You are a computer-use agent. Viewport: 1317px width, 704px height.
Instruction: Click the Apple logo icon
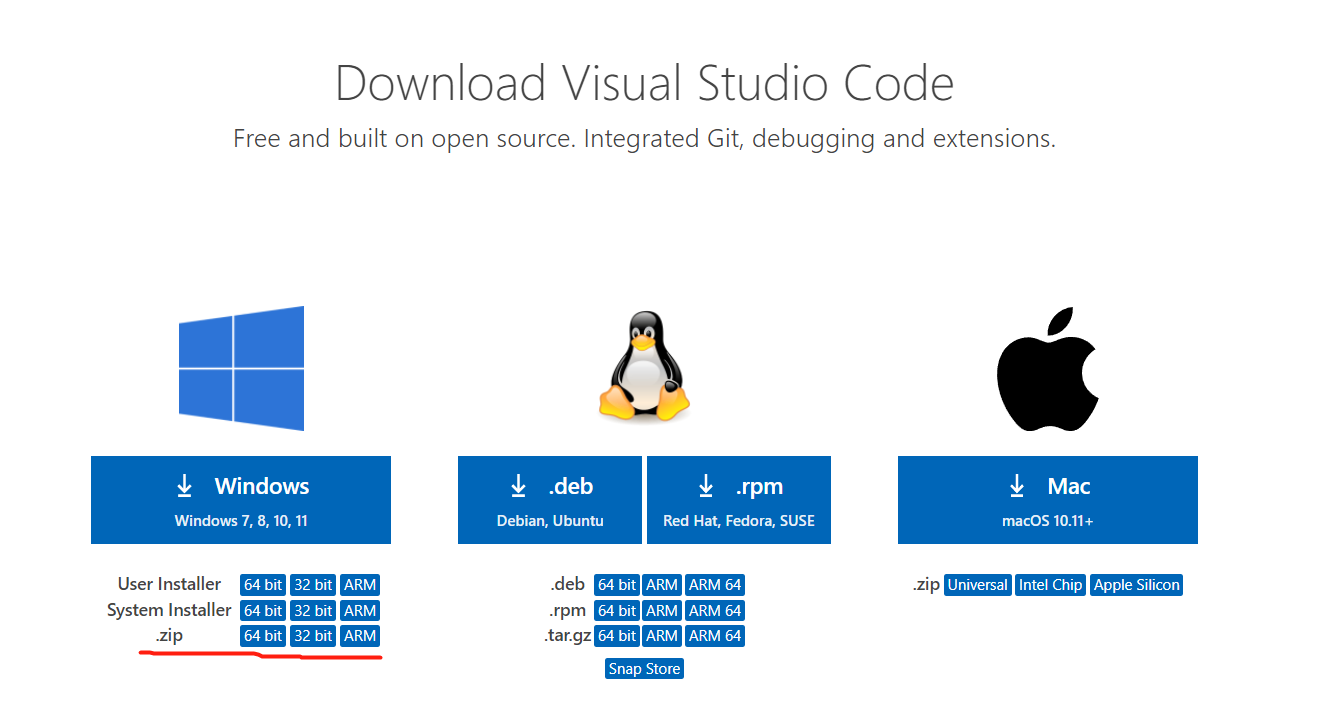pyautogui.click(x=1047, y=369)
